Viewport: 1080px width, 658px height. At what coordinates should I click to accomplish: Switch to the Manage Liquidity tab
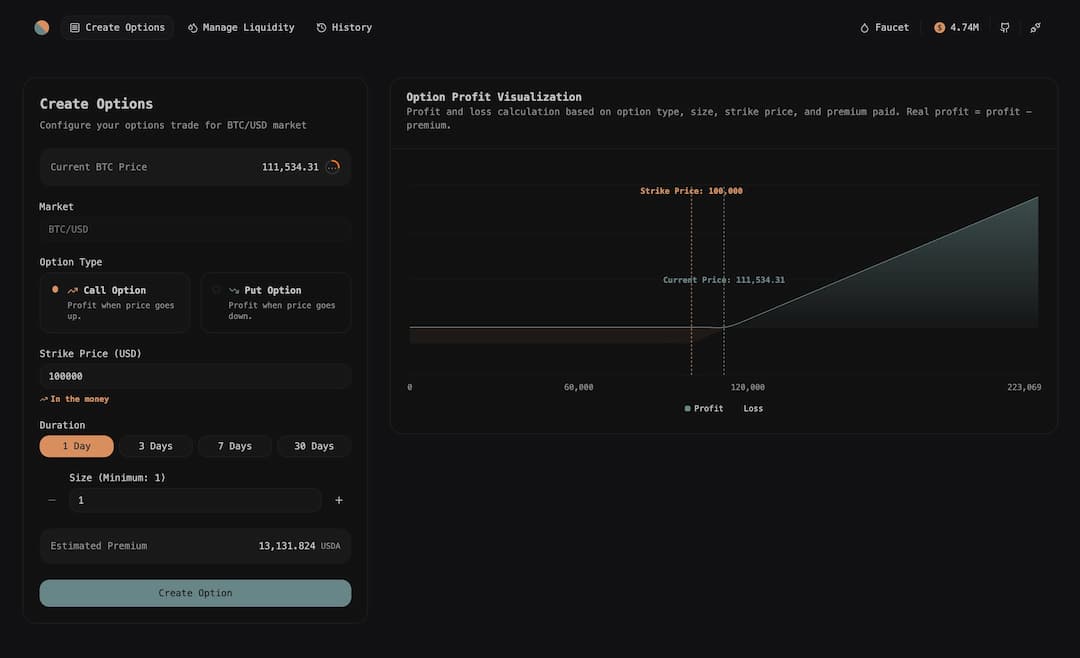click(241, 28)
